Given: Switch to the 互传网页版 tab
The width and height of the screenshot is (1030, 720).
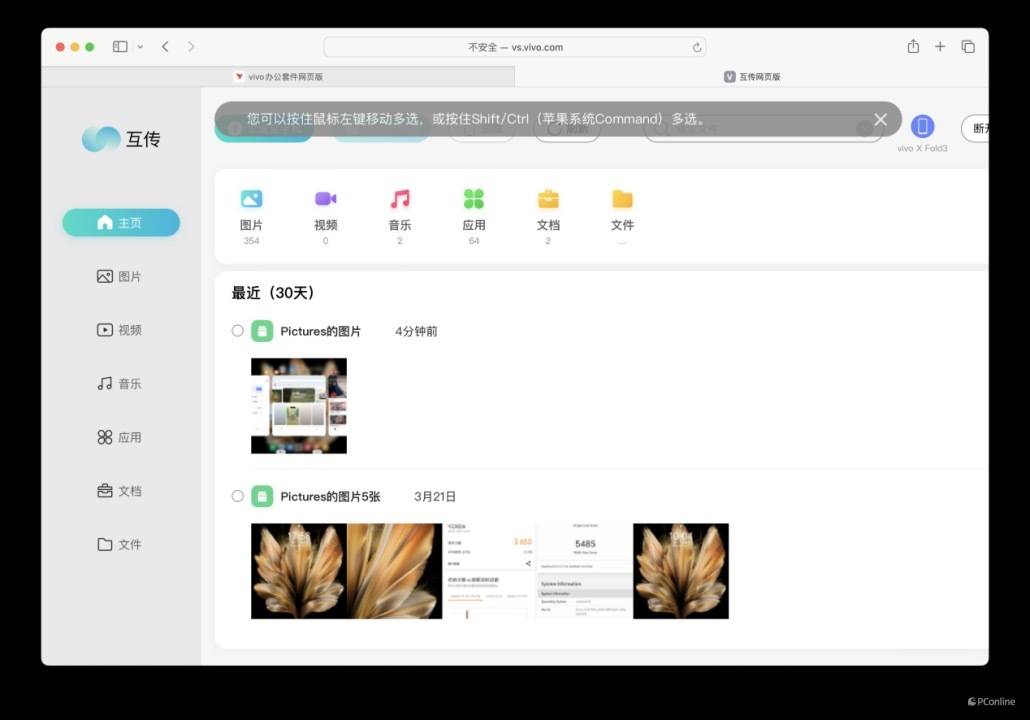Looking at the screenshot, I should tap(752, 77).
